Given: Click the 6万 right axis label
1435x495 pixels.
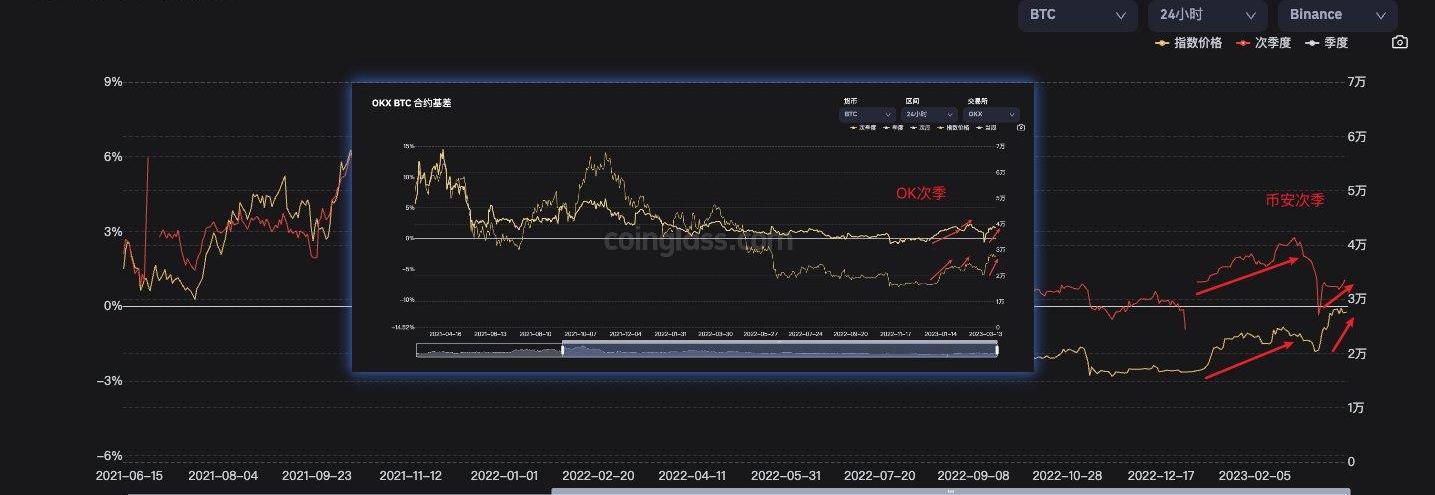Looking at the screenshot, I should 1357,136.
